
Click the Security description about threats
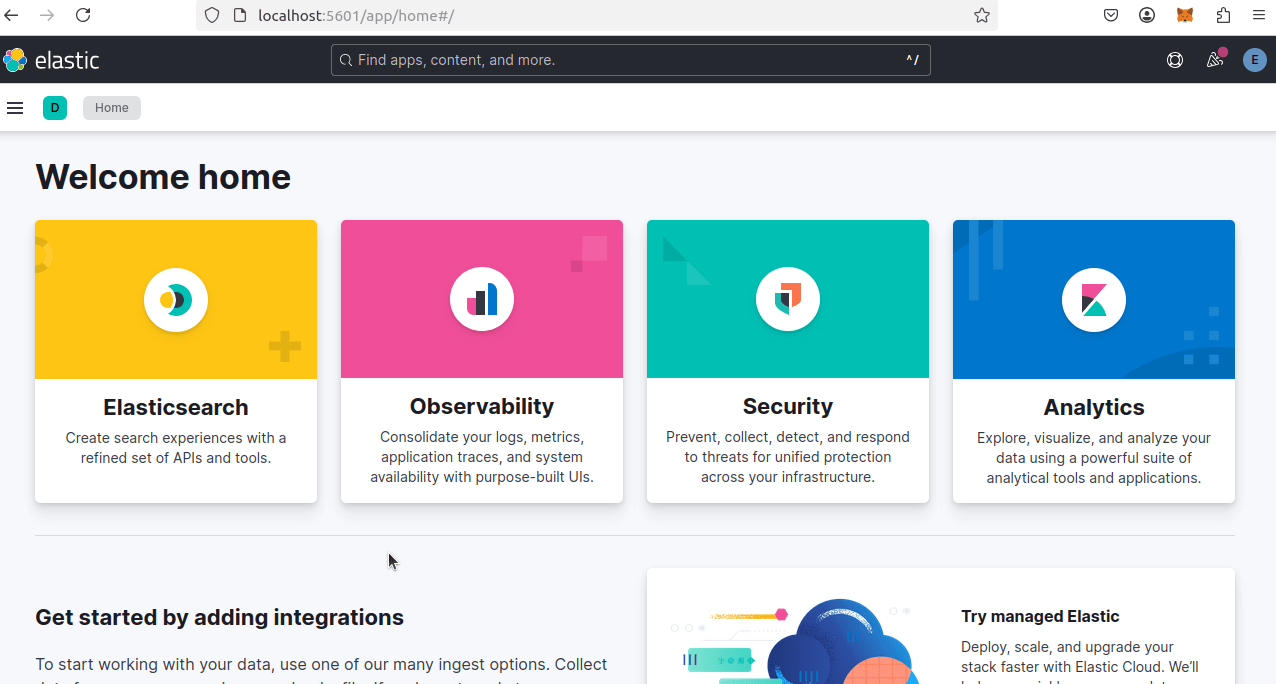point(788,457)
